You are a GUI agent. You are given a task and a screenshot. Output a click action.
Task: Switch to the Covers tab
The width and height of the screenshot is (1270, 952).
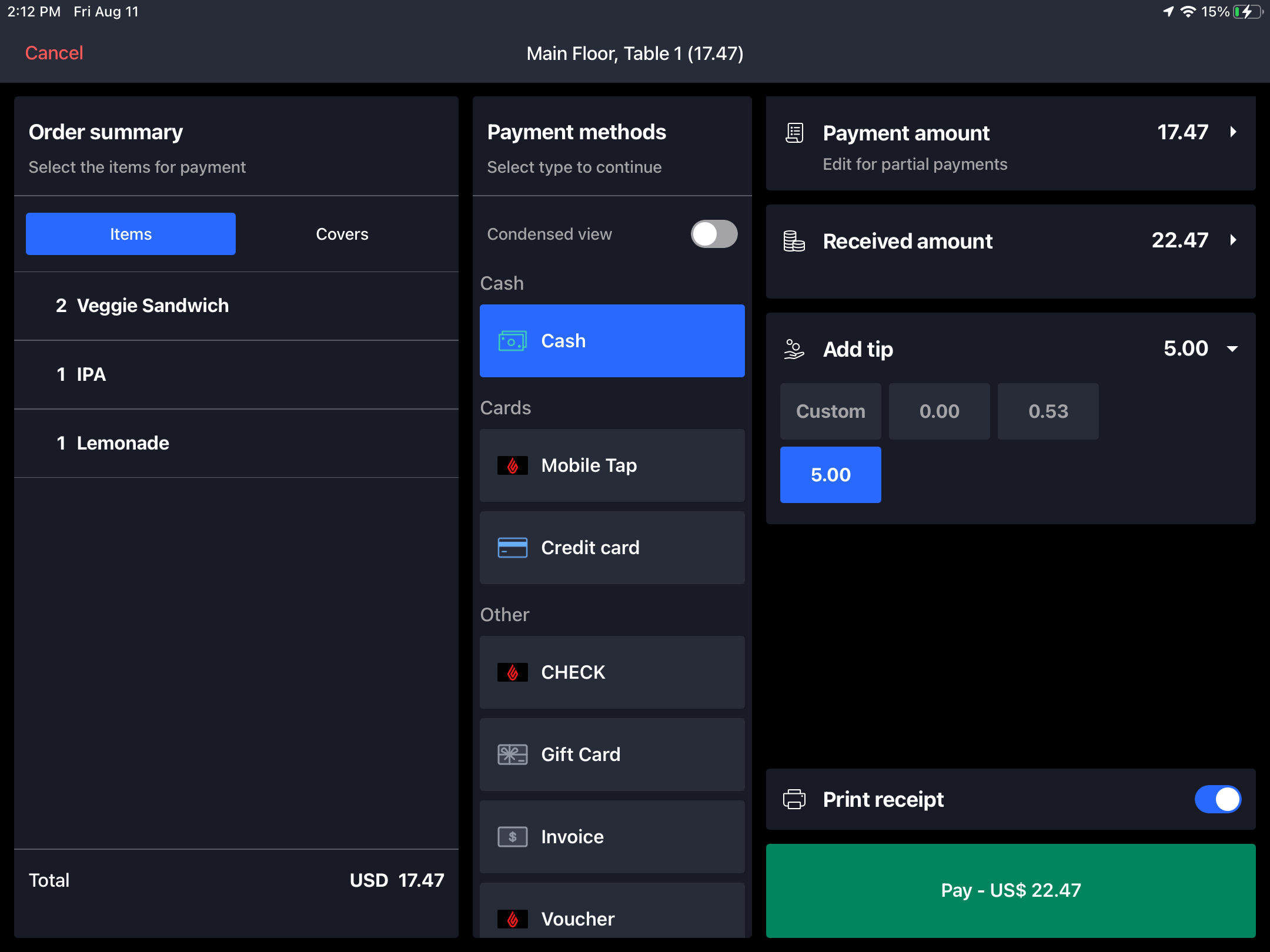pyautogui.click(x=342, y=234)
